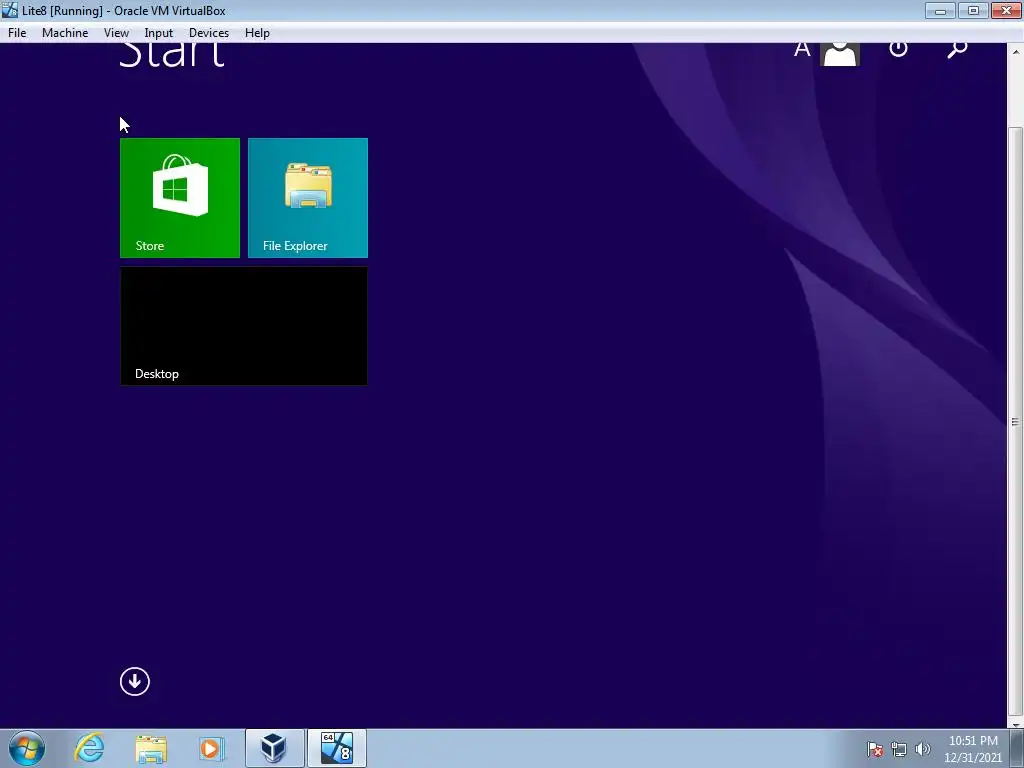Open Windows Explorer from the taskbar
1024x768 pixels.
151,748
